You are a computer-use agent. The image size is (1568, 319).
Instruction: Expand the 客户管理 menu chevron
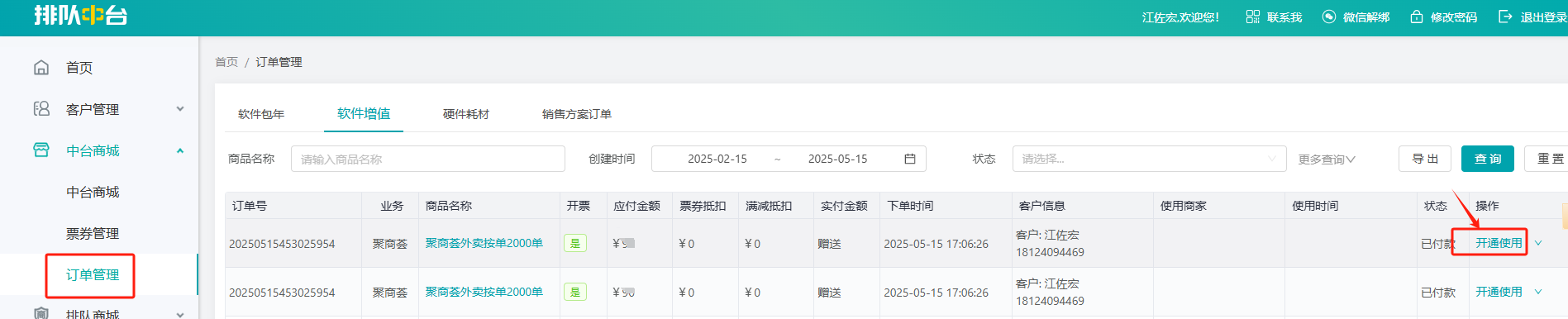(x=180, y=109)
